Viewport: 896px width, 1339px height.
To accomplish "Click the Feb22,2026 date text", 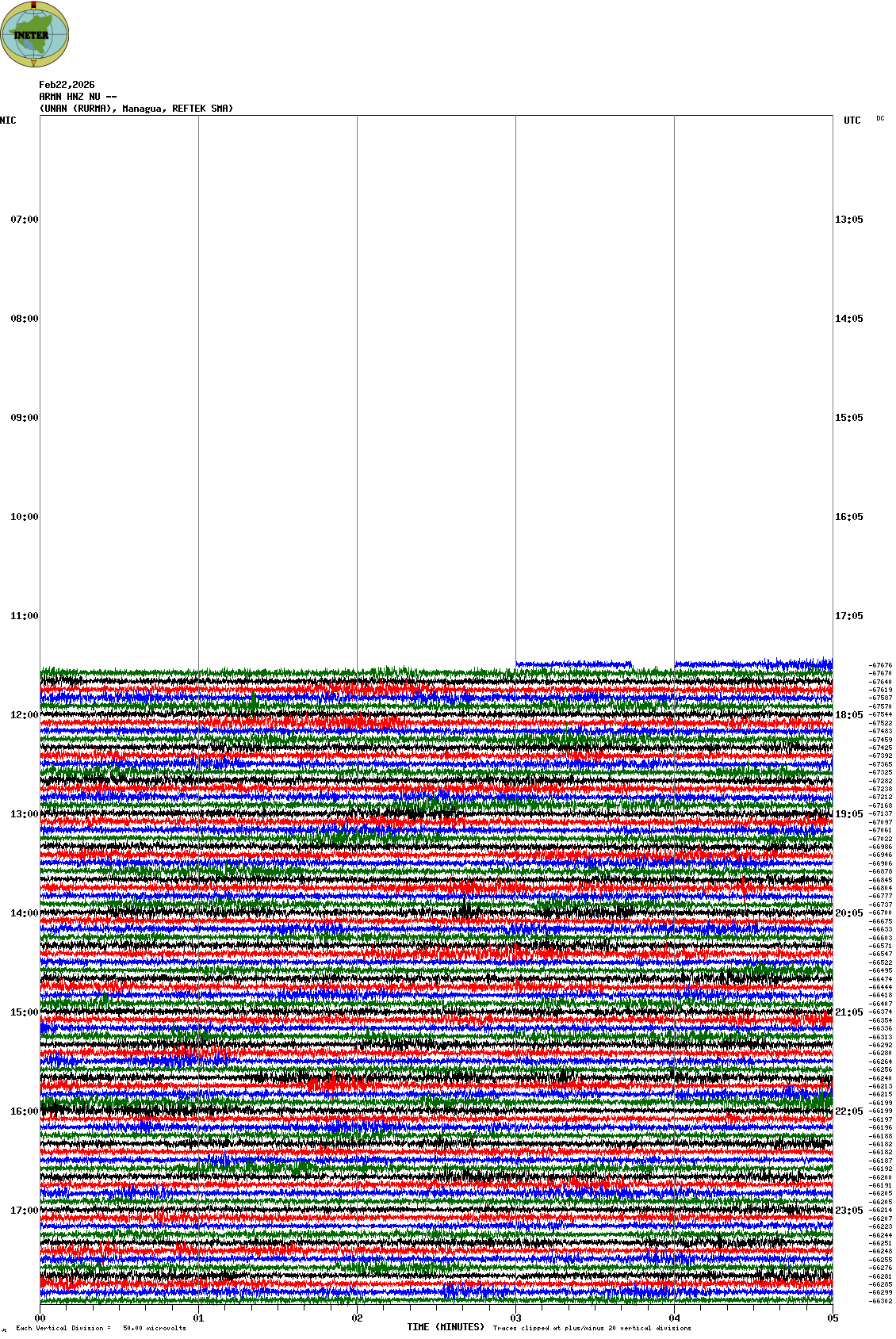I will pyautogui.click(x=67, y=85).
